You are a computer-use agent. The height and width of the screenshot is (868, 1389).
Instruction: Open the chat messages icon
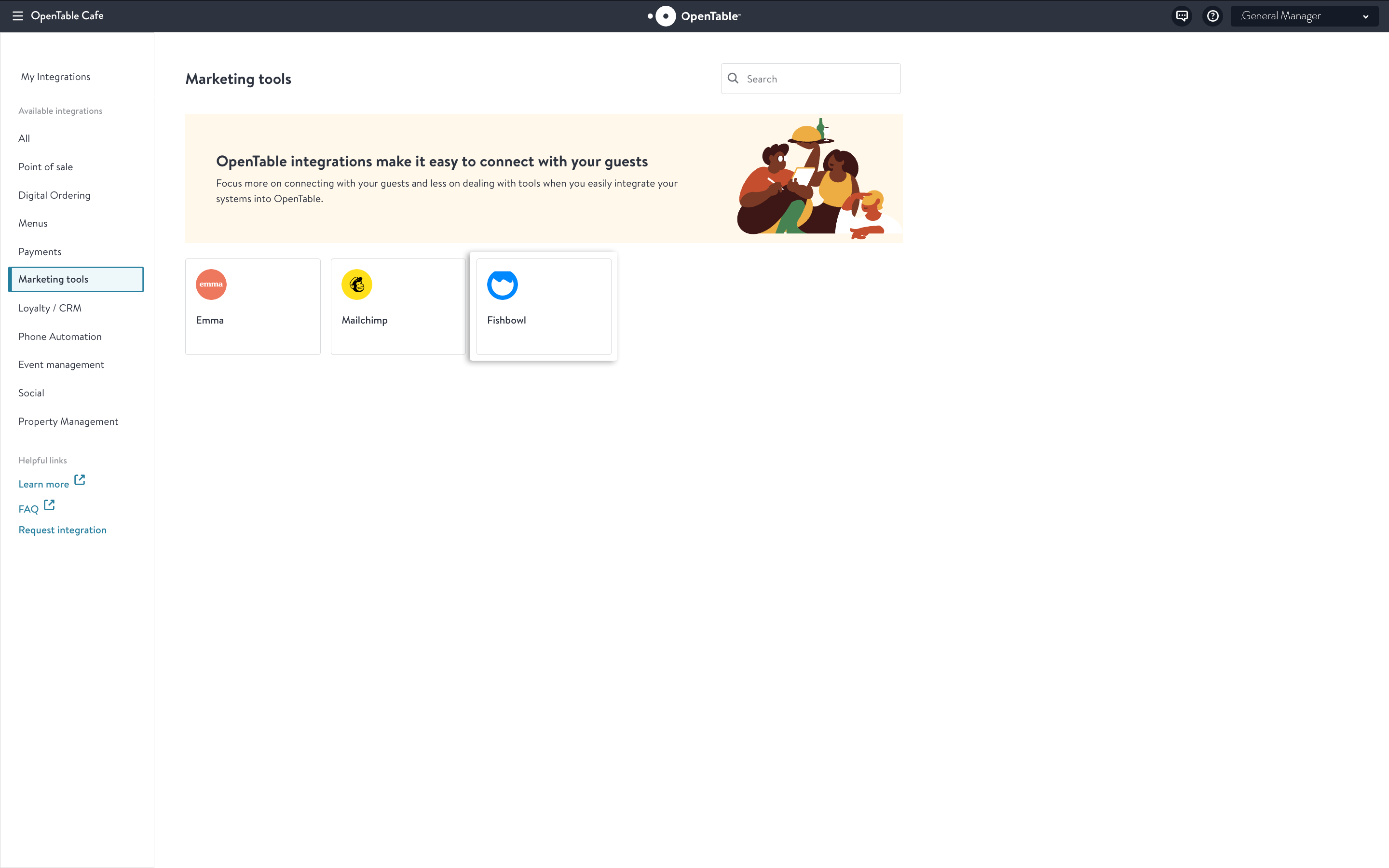(1182, 16)
